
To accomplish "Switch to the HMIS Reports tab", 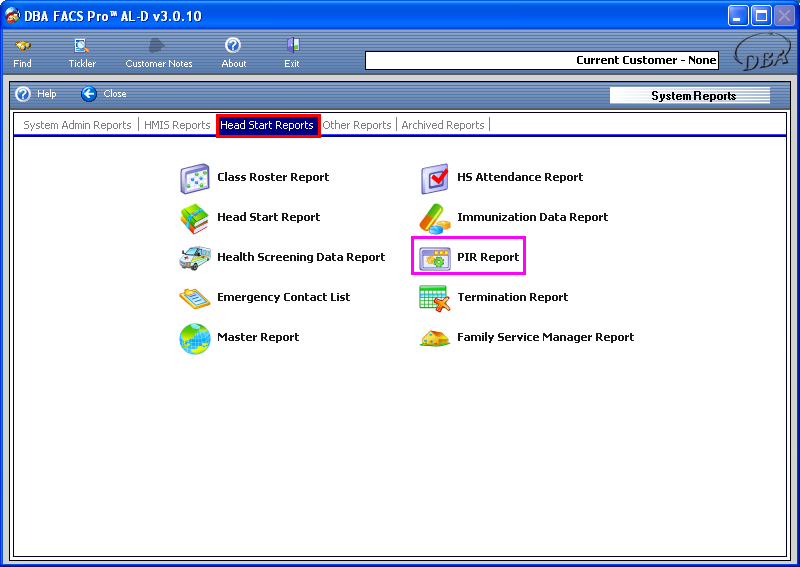I will pyautogui.click(x=177, y=126).
